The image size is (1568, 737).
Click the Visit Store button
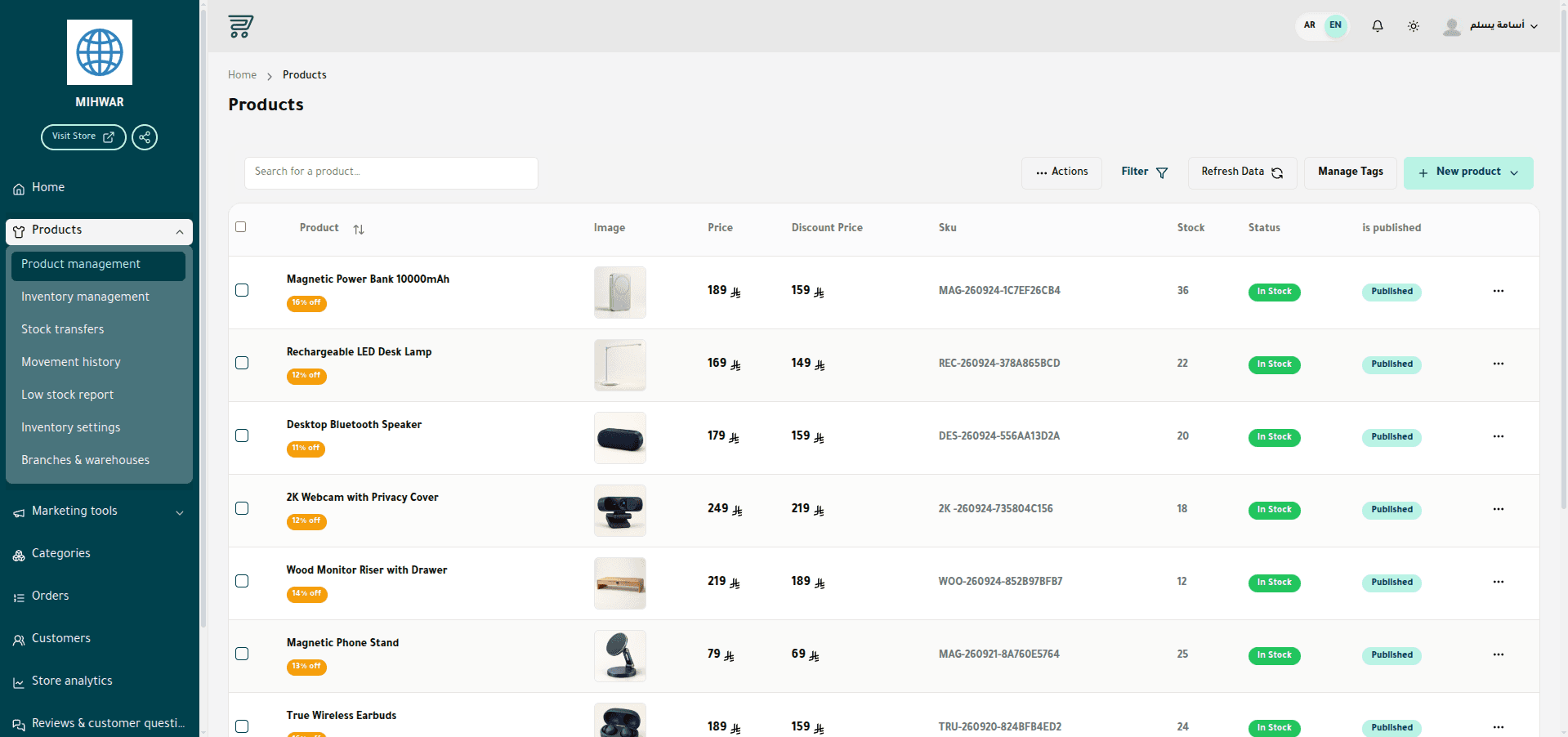(83, 137)
